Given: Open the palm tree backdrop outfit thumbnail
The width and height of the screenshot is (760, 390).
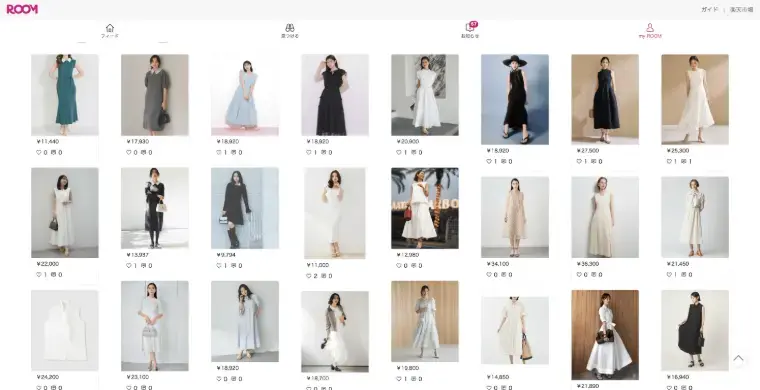Looking at the screenshot, I should [x=425, y=208].
